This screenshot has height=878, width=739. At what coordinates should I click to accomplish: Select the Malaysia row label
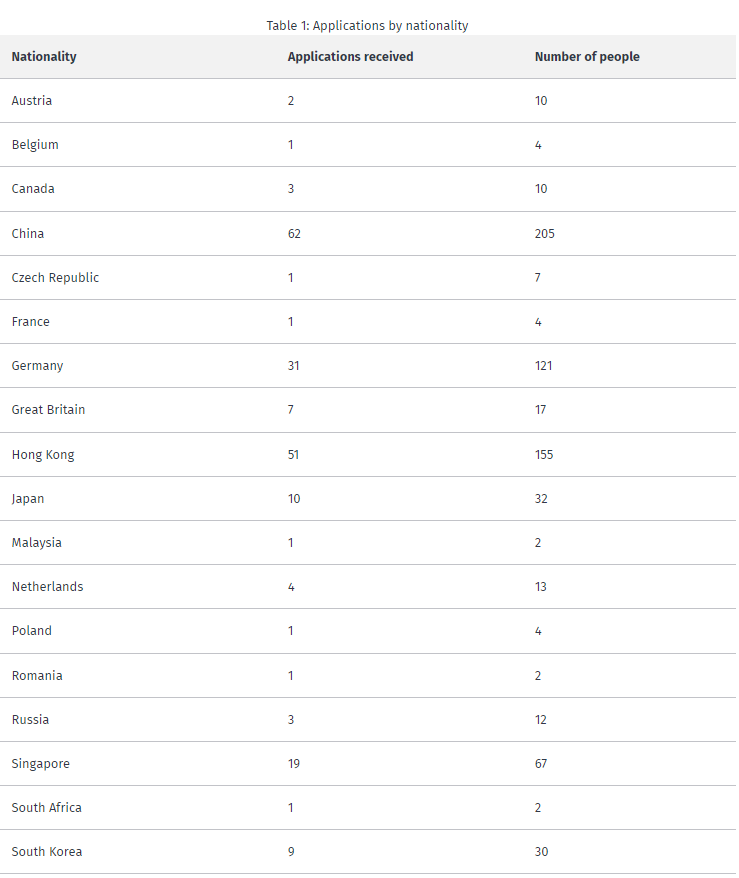[37, 543]
